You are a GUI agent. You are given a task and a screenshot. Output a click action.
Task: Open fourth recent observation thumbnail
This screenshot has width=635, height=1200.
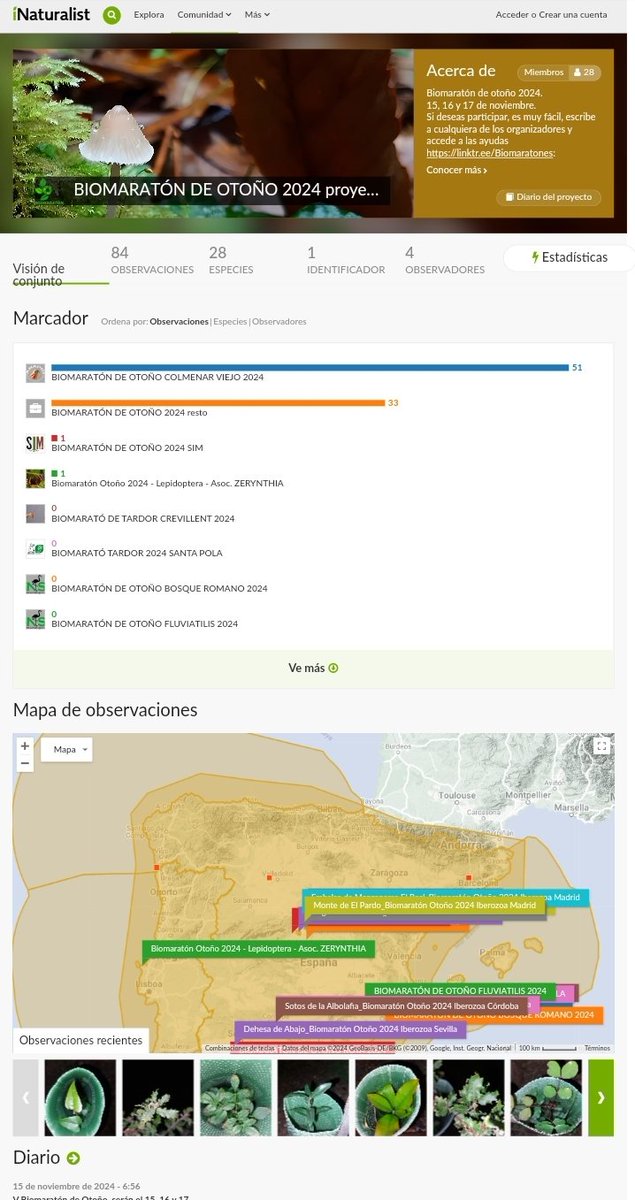pyautogui.click(x=313, y=1097)
